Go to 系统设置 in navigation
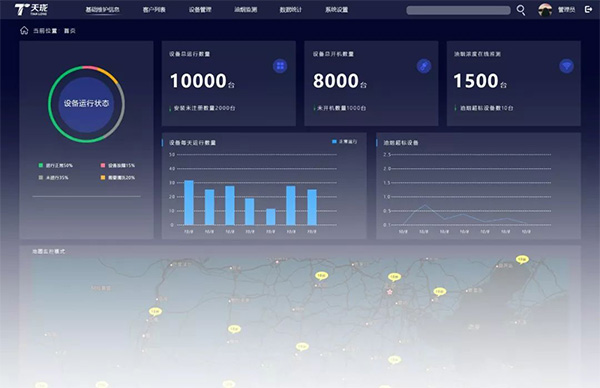 coord(336,10)
